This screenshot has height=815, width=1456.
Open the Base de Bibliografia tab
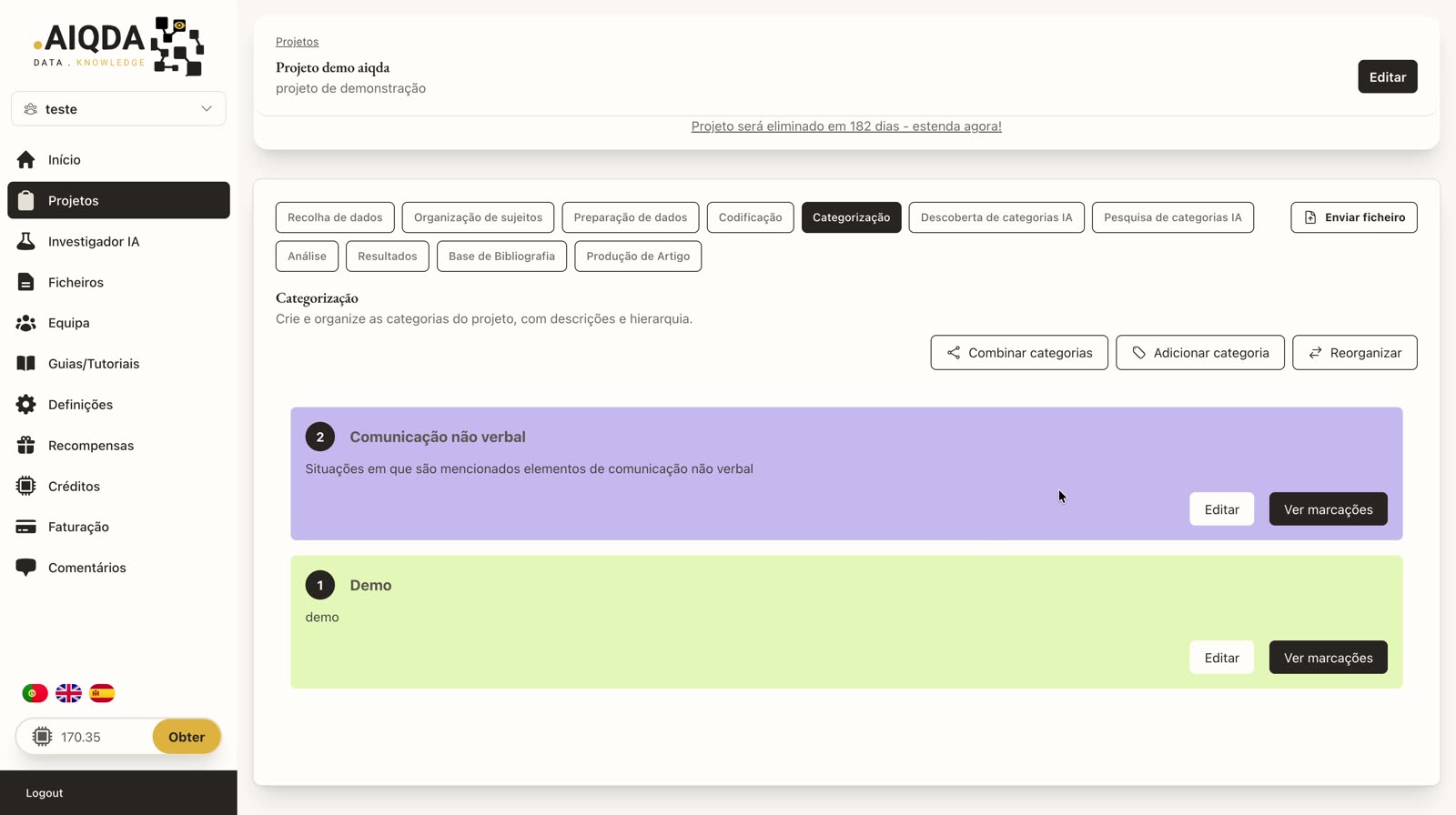click(501, 257)
